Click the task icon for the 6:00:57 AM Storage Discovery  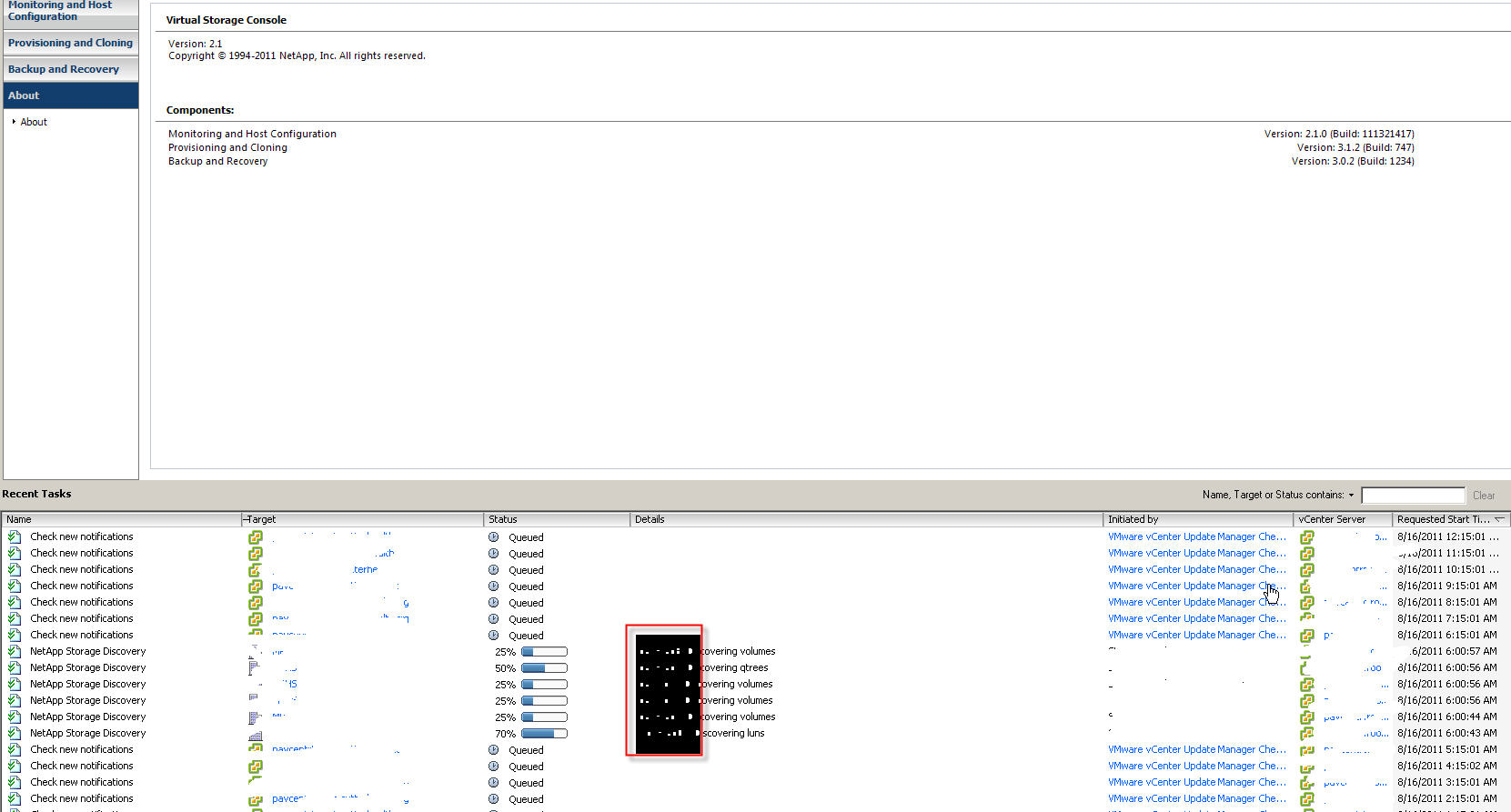[x=15, y=651]
